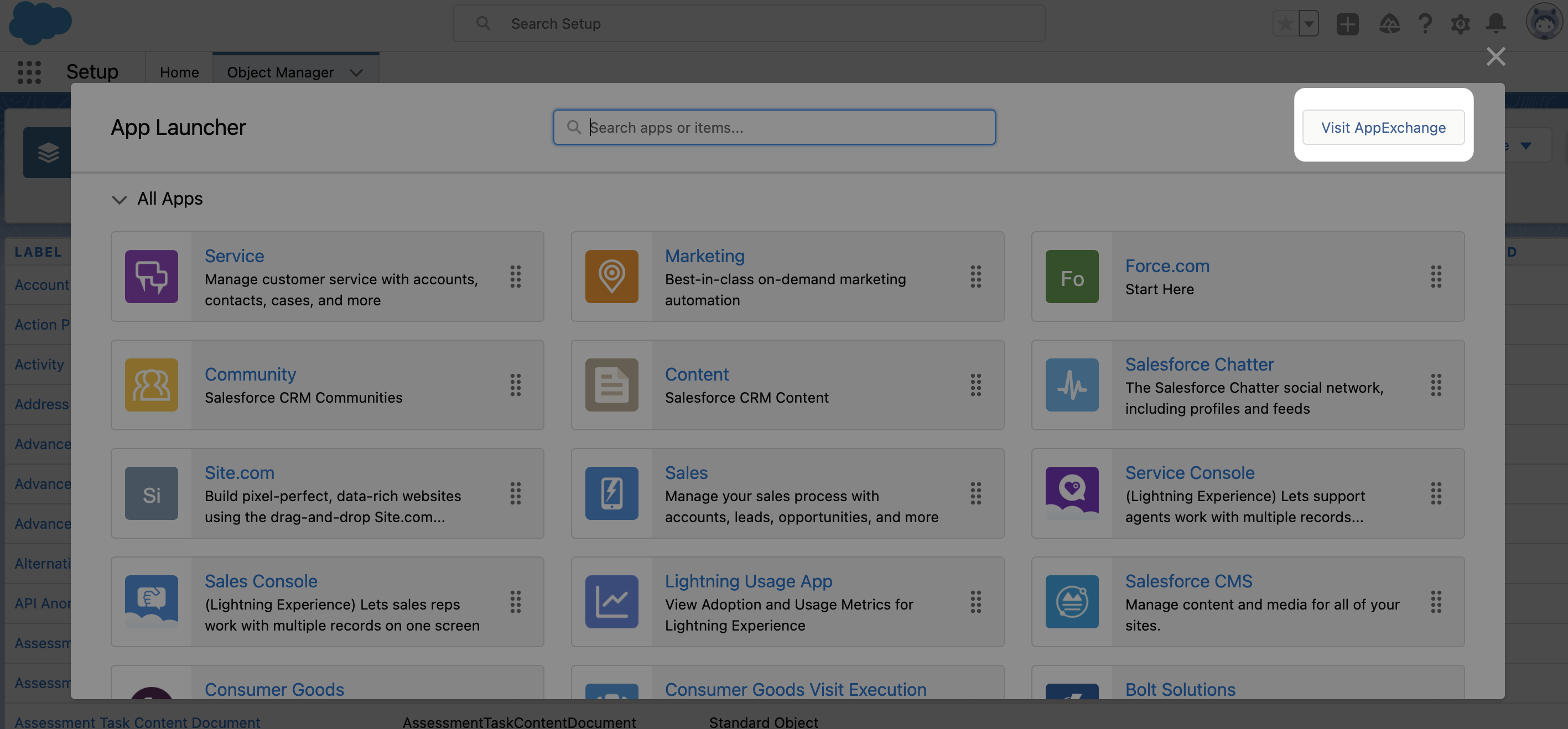The image size is (1568, 729).
Task: Collapse the All Apps section
Action: pyautogui.click(x=120, y=199)
